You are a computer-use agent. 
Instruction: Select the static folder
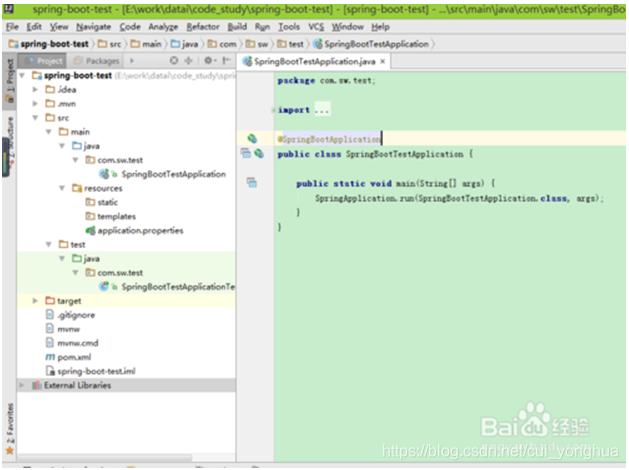click(102, 202)
